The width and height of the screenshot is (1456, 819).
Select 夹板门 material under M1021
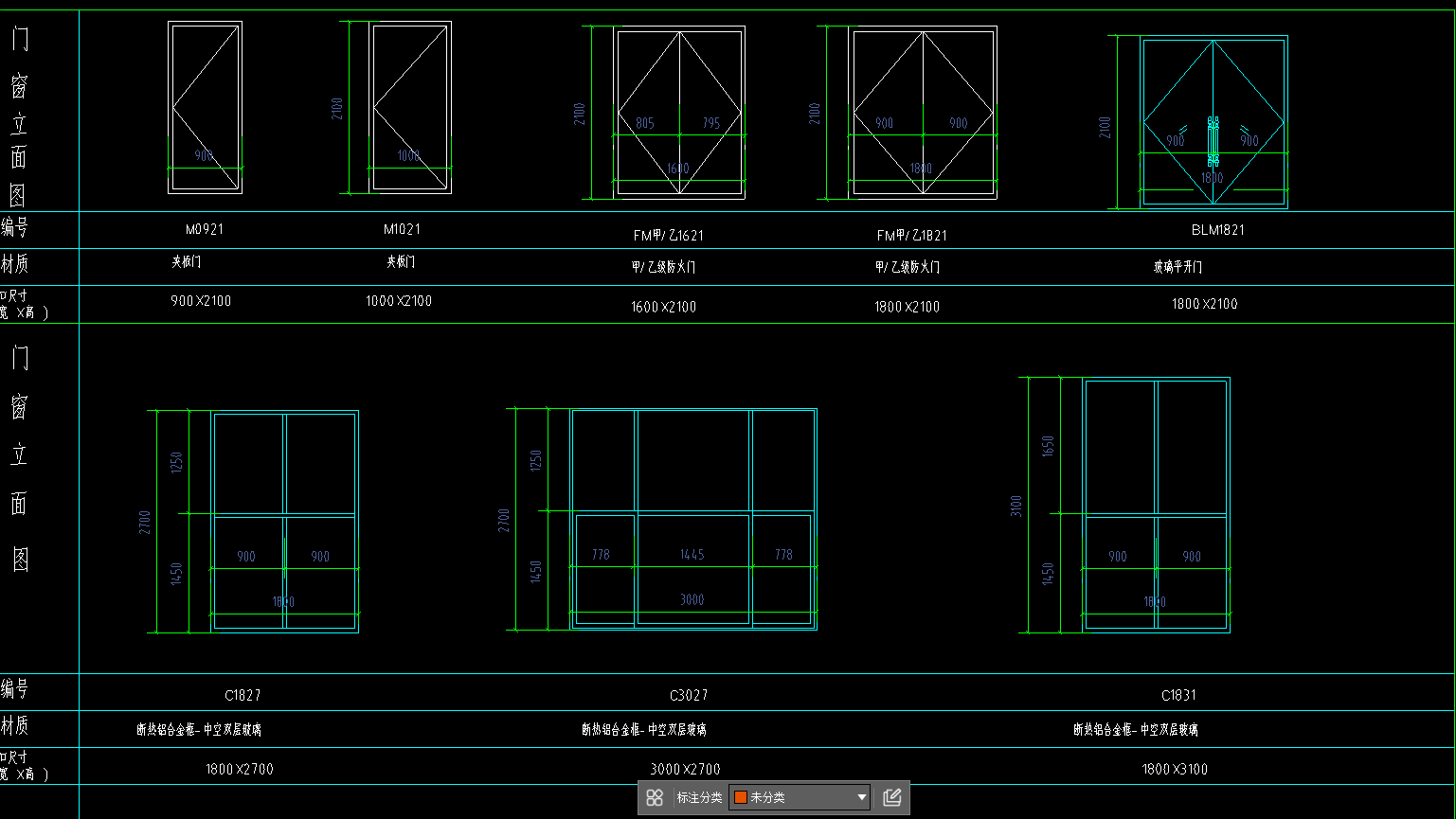coord(401,262)
